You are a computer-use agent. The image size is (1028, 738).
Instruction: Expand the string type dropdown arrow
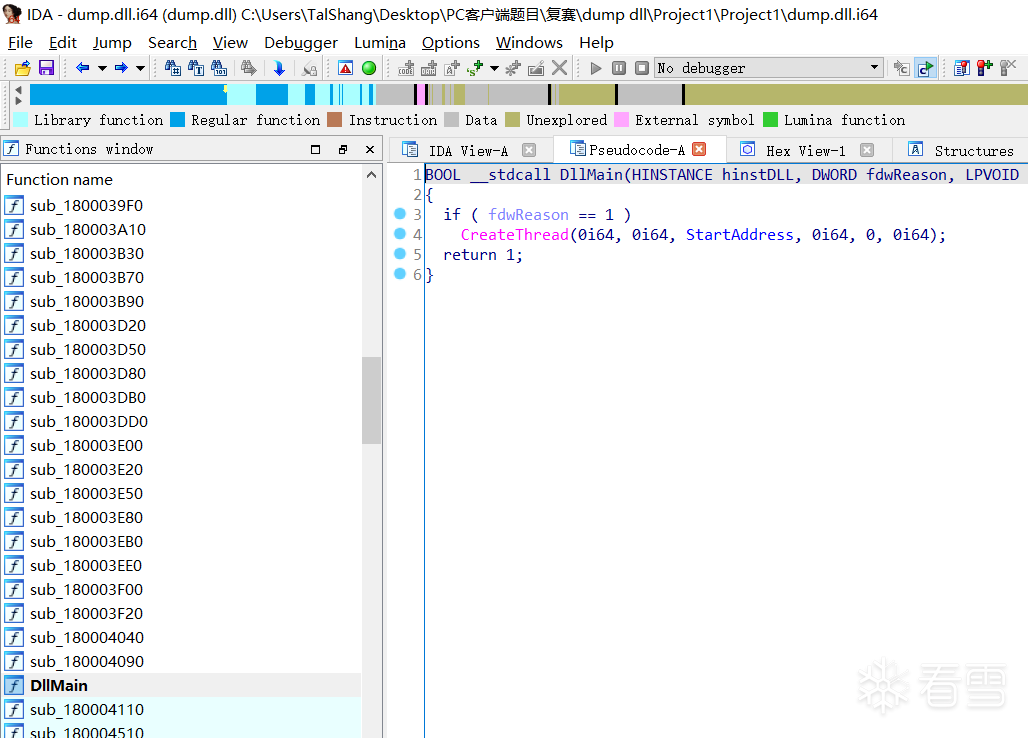[494, 68]
